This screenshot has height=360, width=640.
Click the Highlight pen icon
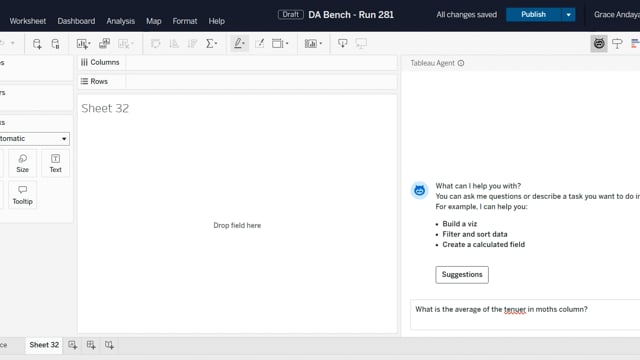point(238,43)
